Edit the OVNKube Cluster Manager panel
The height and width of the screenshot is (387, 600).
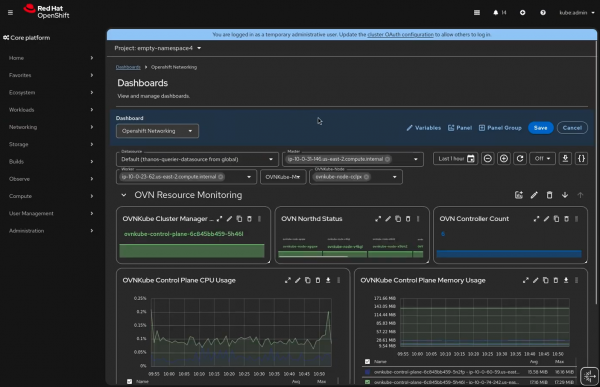(x=229, y=219)
